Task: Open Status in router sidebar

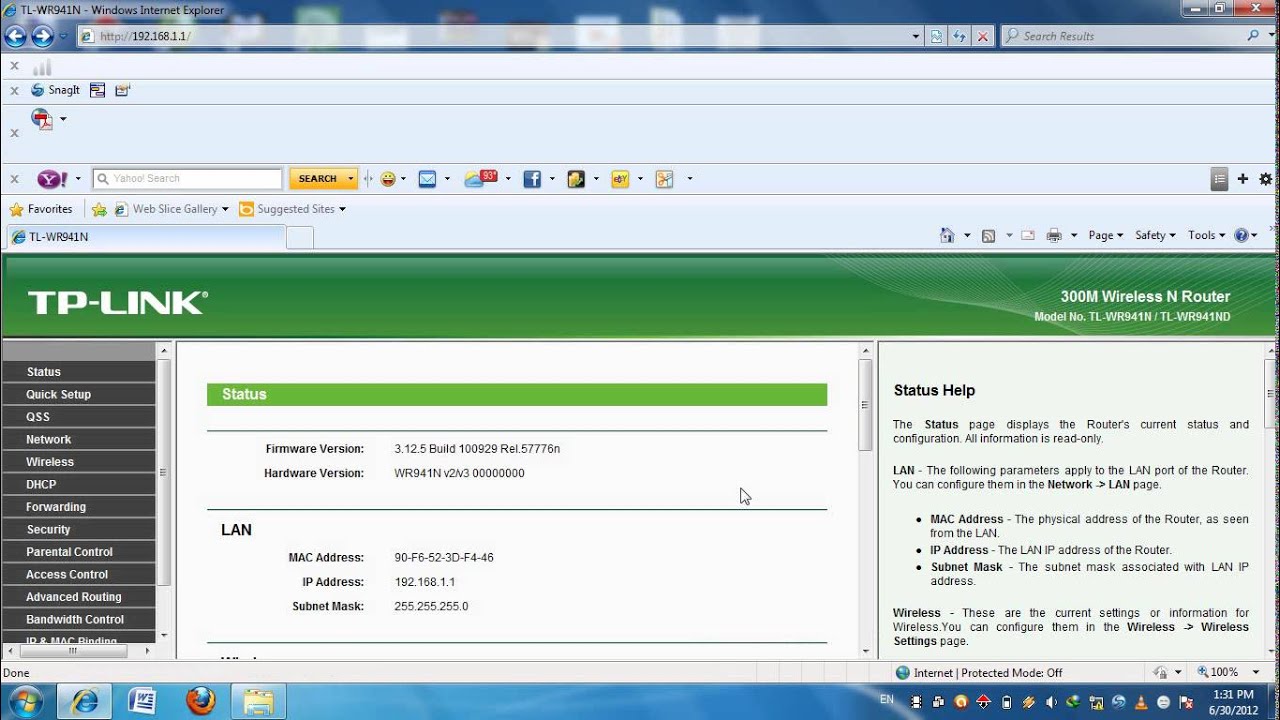Action: 78,372
